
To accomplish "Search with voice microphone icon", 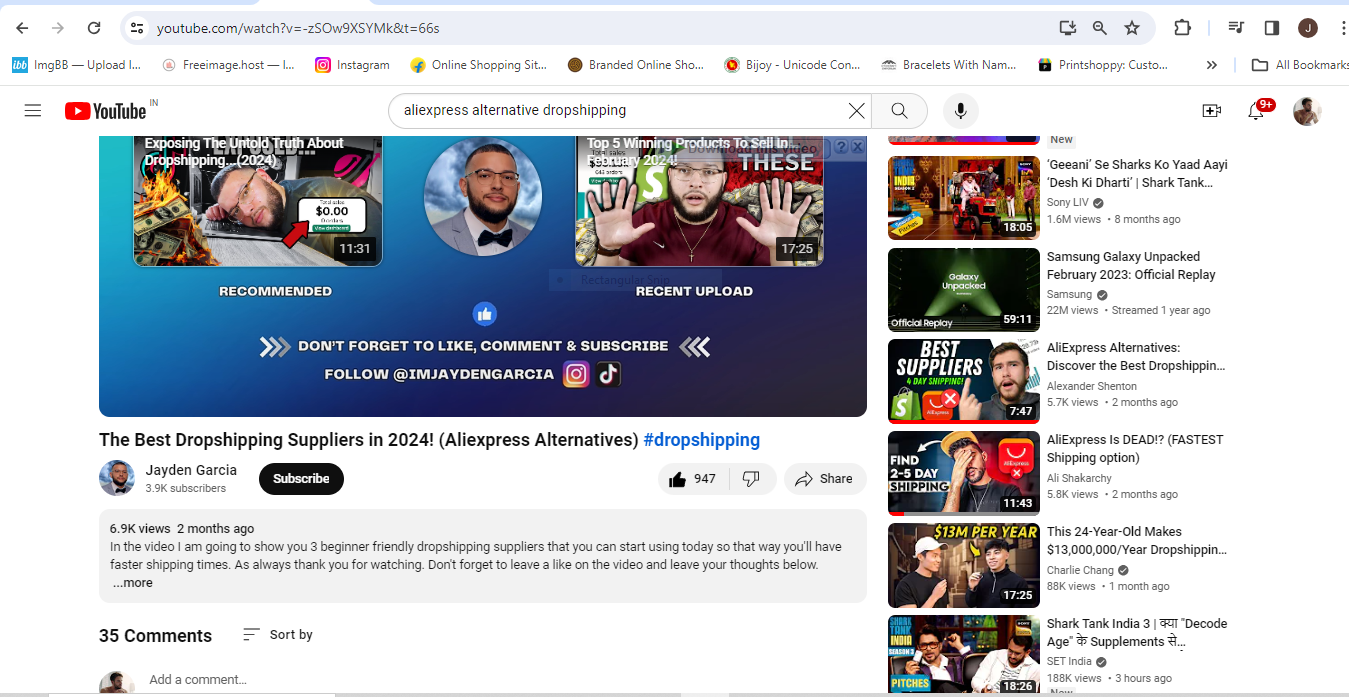I will click(x=960, y=111).
